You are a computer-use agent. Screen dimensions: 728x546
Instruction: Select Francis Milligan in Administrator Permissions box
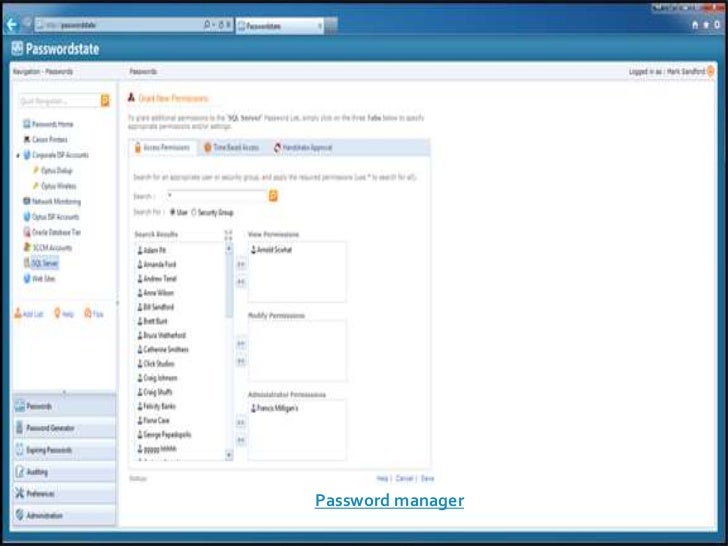click(x=274, y=408)
